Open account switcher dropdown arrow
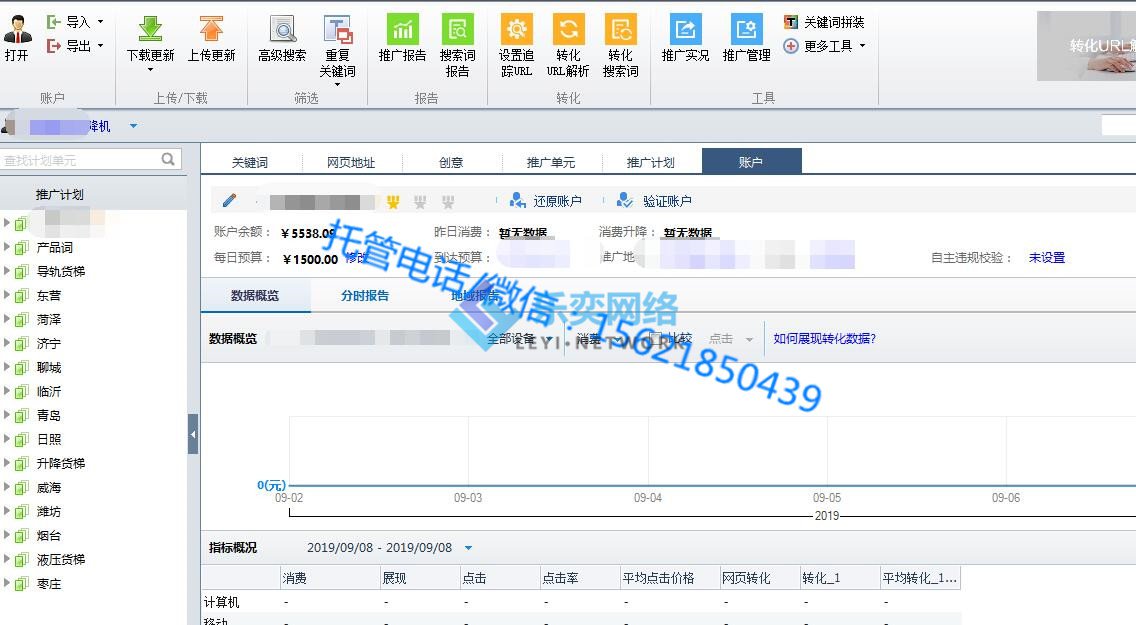The image size is (1136, 625). (x=133, y=126)
